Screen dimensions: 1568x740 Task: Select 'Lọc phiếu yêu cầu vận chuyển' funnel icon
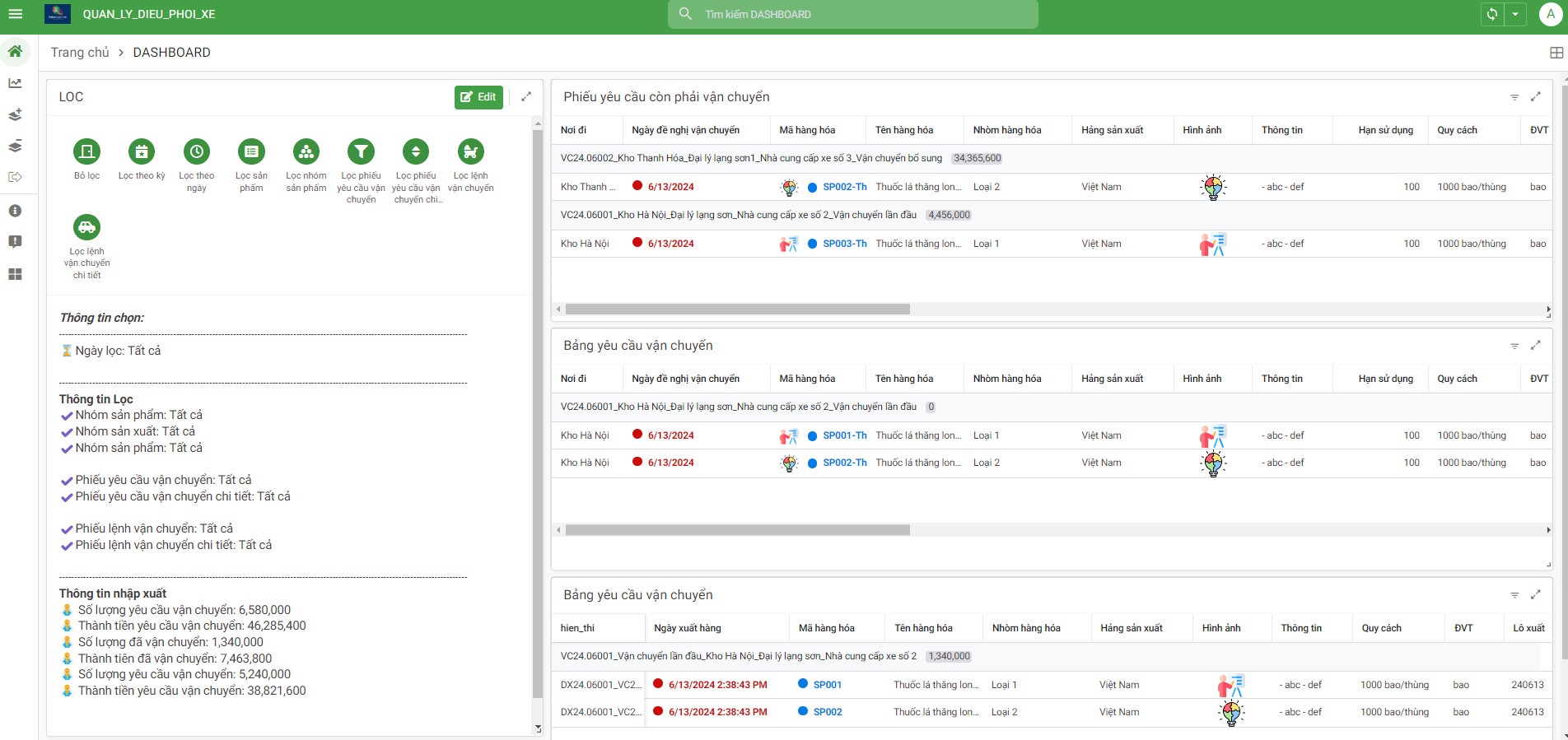[361, 152]
